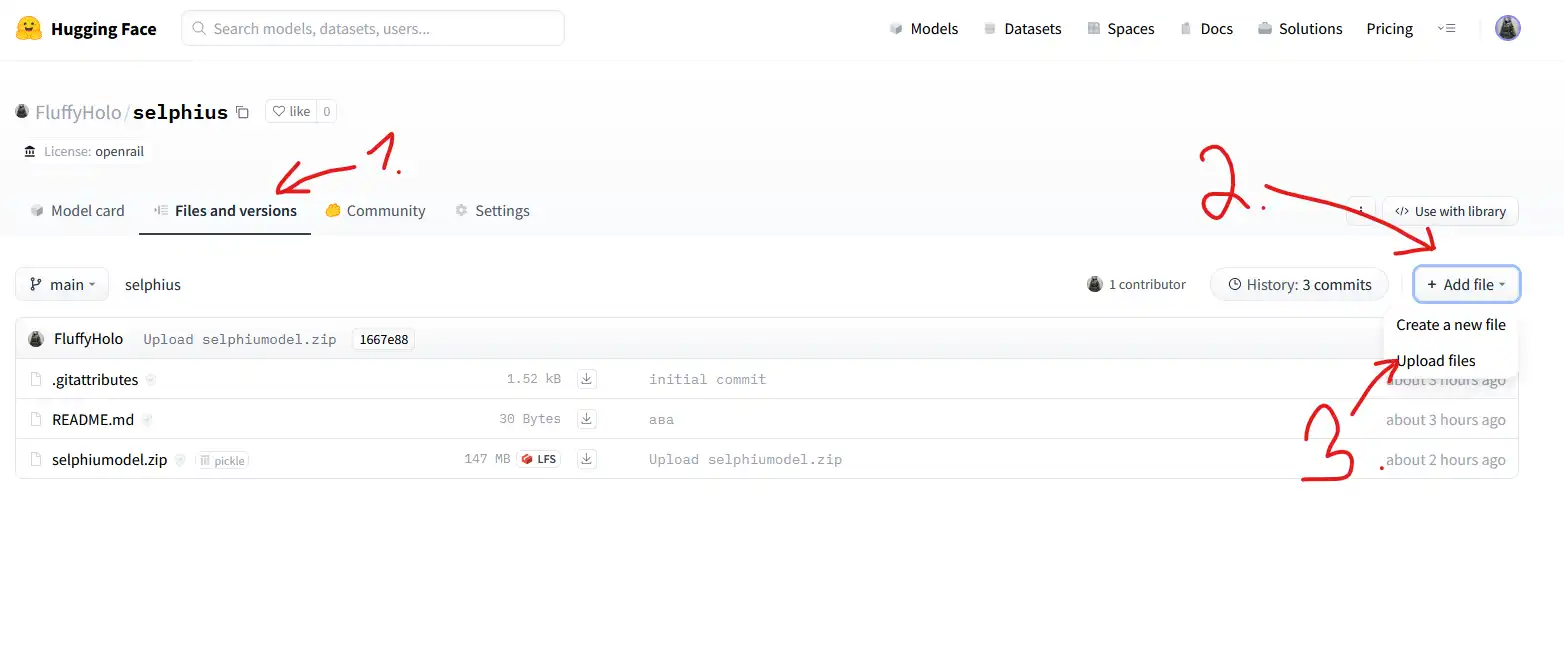This screenshot has height=660, width=1564.
Task: Download README.md using its download icon
Action: (588, 419)
